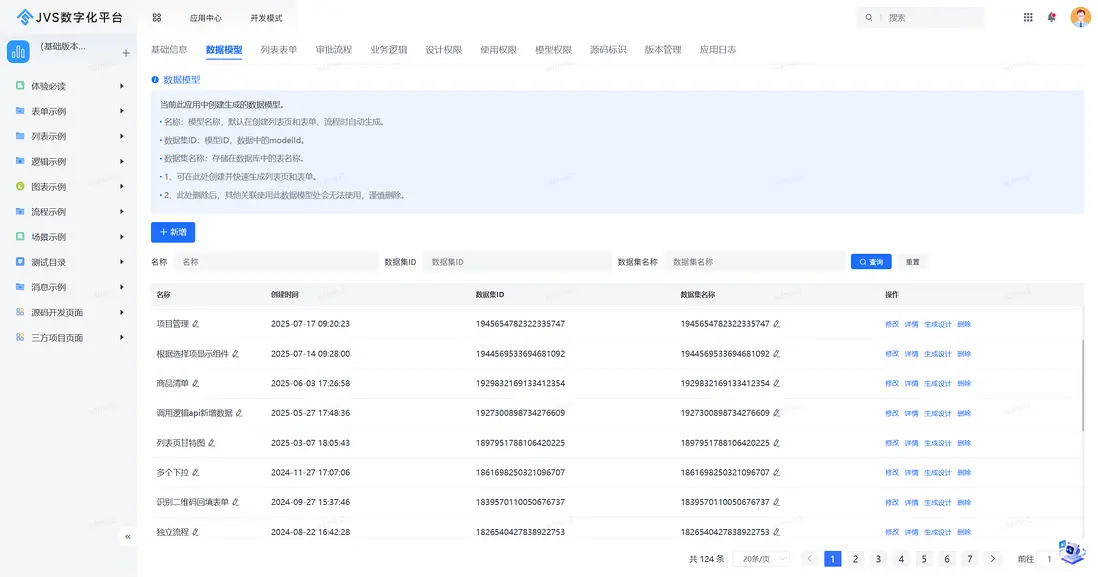Expand the 体验必读 sidebar item
This screenshot has width=1098, height=577.
coord(121,86)
